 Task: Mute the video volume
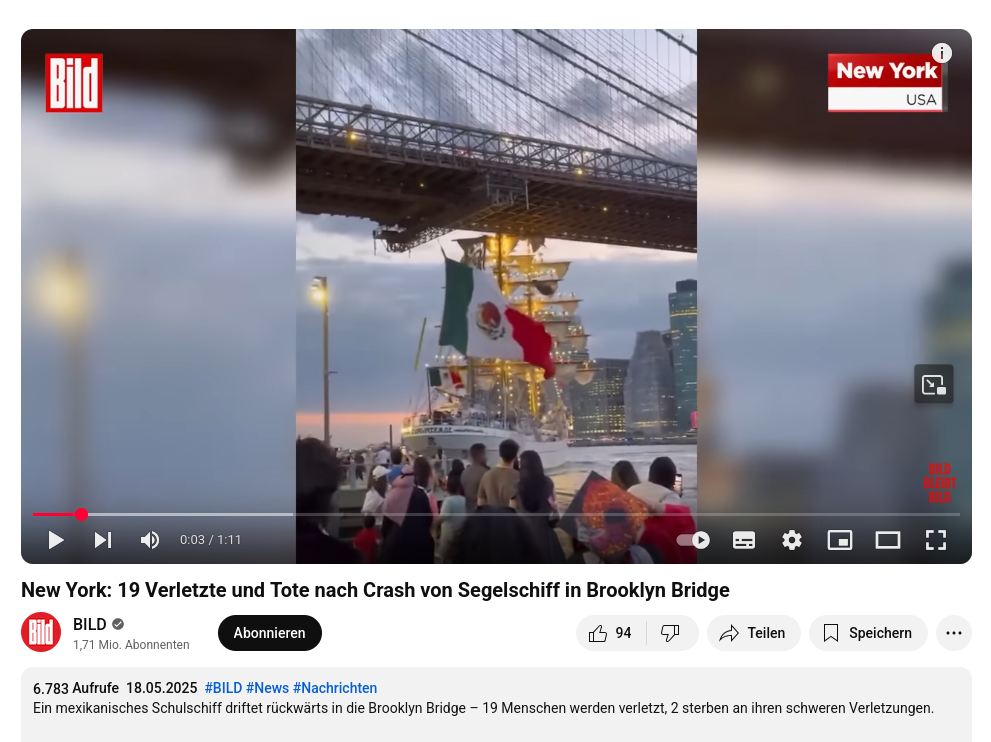(x=150, y=540)
